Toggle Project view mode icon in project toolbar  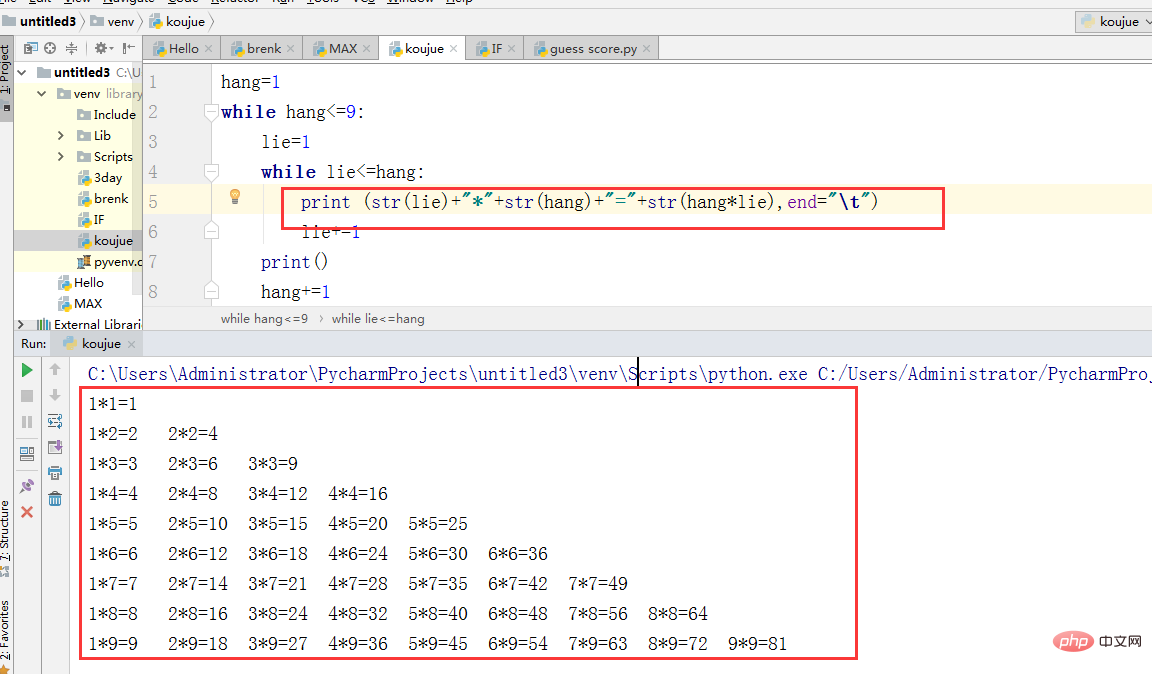point(30,49)
